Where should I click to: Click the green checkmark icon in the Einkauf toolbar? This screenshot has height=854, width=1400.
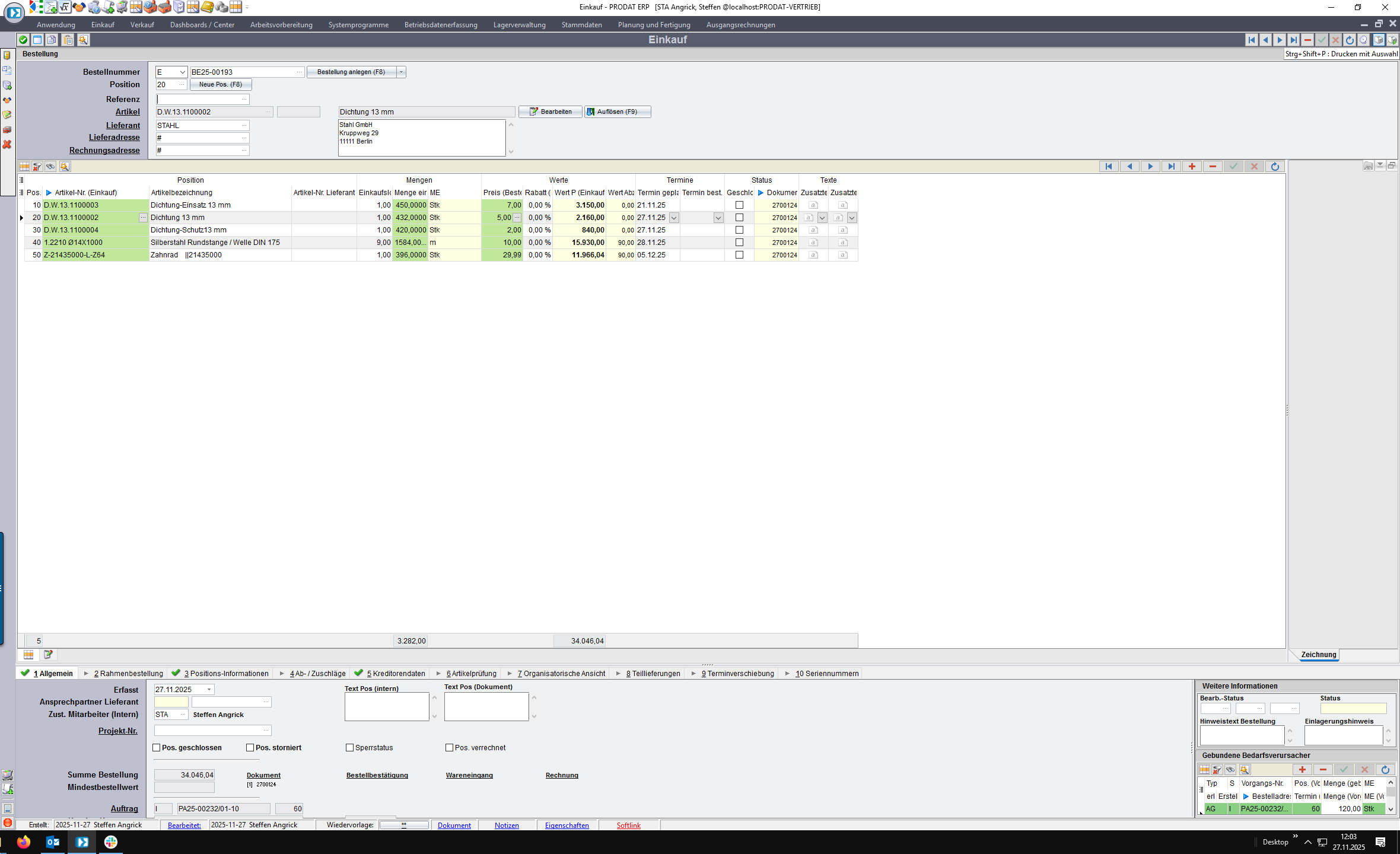(23, 40)
